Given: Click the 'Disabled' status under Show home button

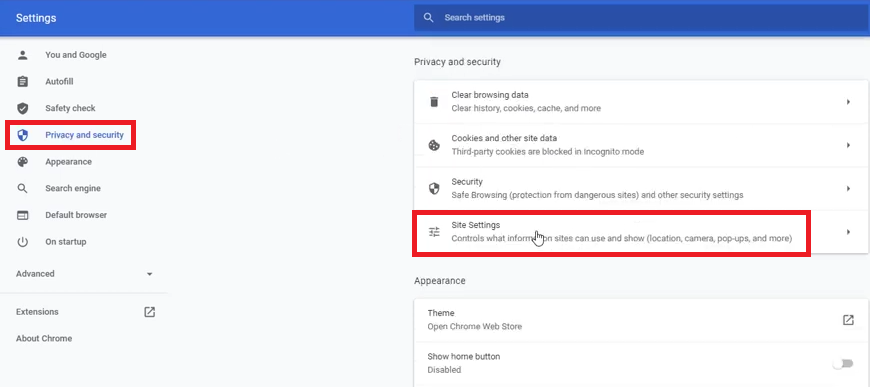Looking at the screenshot, I should pos(444,370).
